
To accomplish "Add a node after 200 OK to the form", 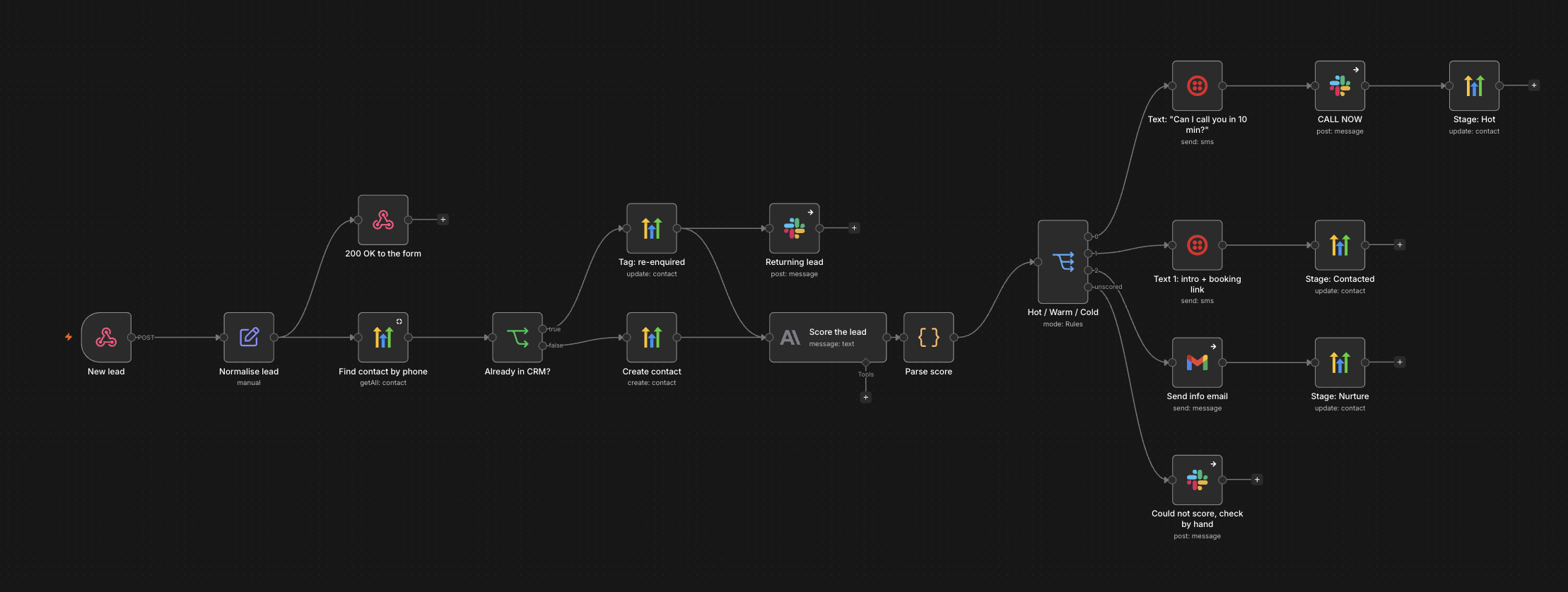I will point(443,220).
